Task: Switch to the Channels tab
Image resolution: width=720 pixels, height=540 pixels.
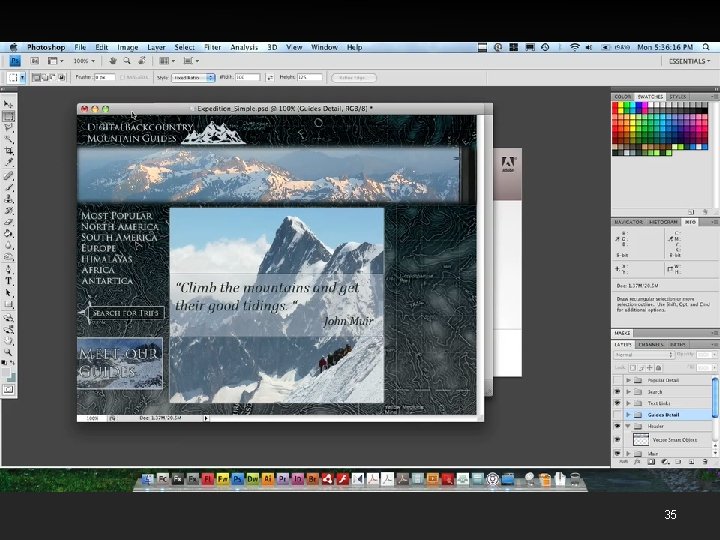Action: [x=651, y=344]
